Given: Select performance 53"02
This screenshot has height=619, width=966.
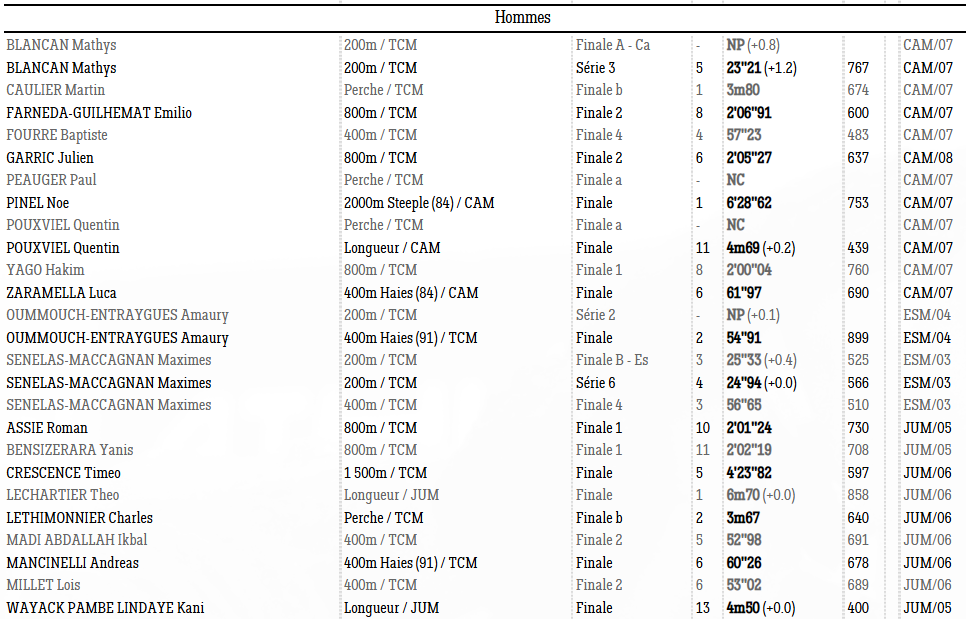Looking at the screenshot, I should click(x=744, y=585).
